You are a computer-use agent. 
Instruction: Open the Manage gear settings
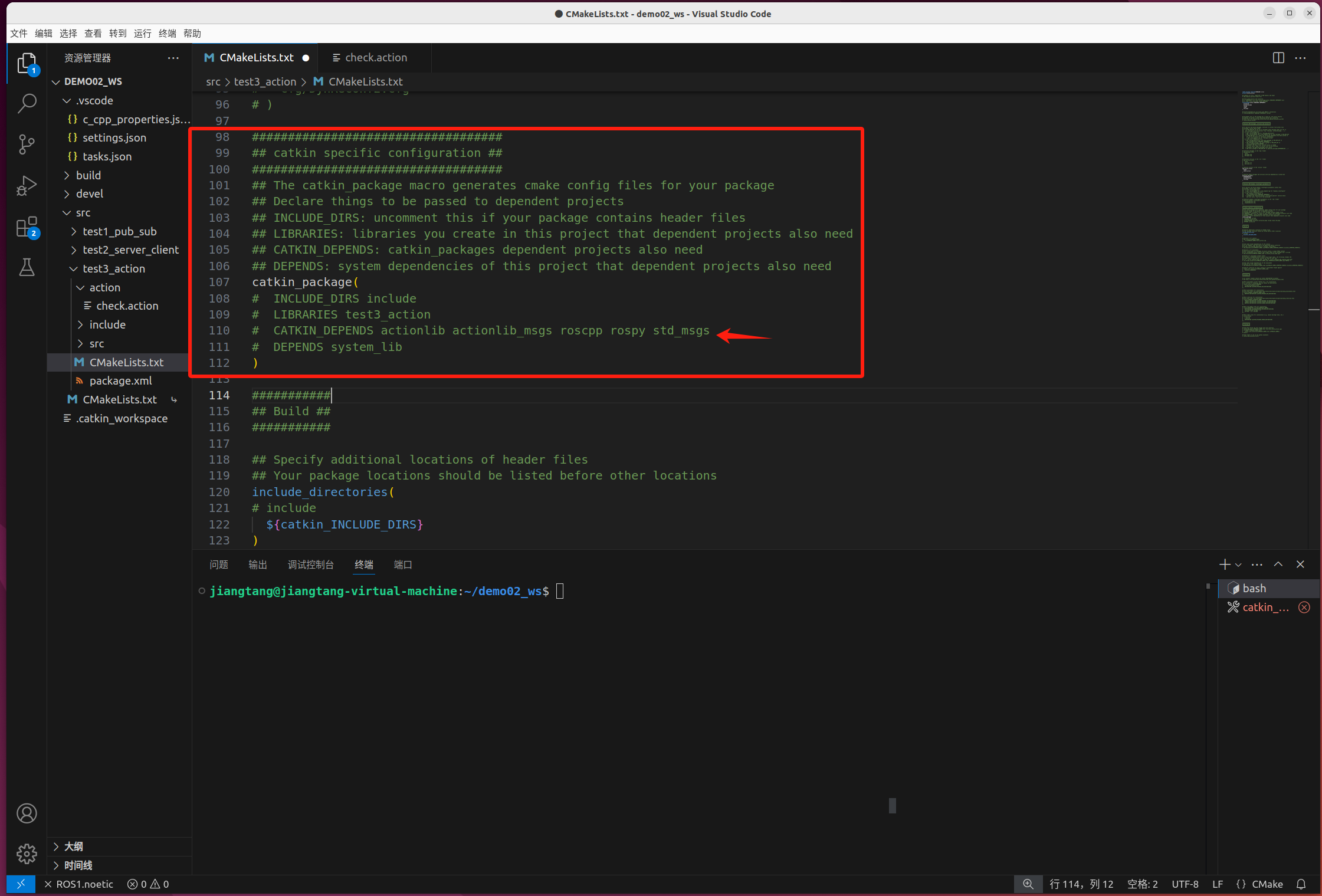(x=27, y=853)
